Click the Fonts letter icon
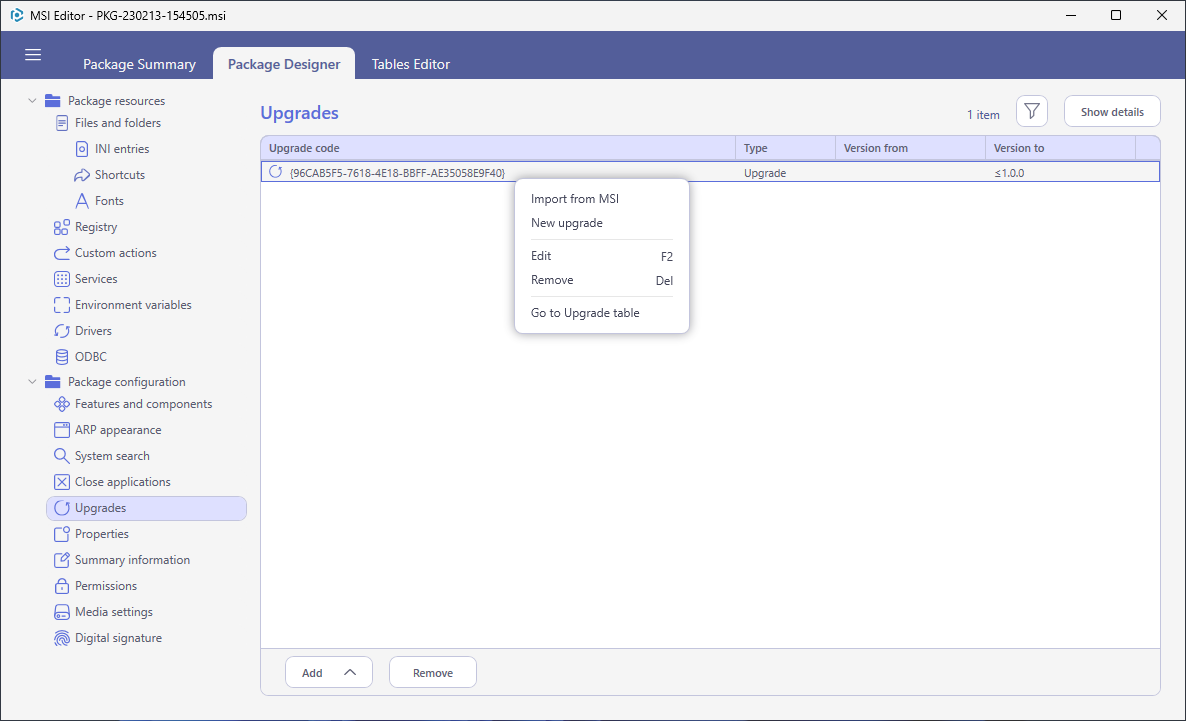This screenshot has height=721, width=1186. [x=82, y=200]
